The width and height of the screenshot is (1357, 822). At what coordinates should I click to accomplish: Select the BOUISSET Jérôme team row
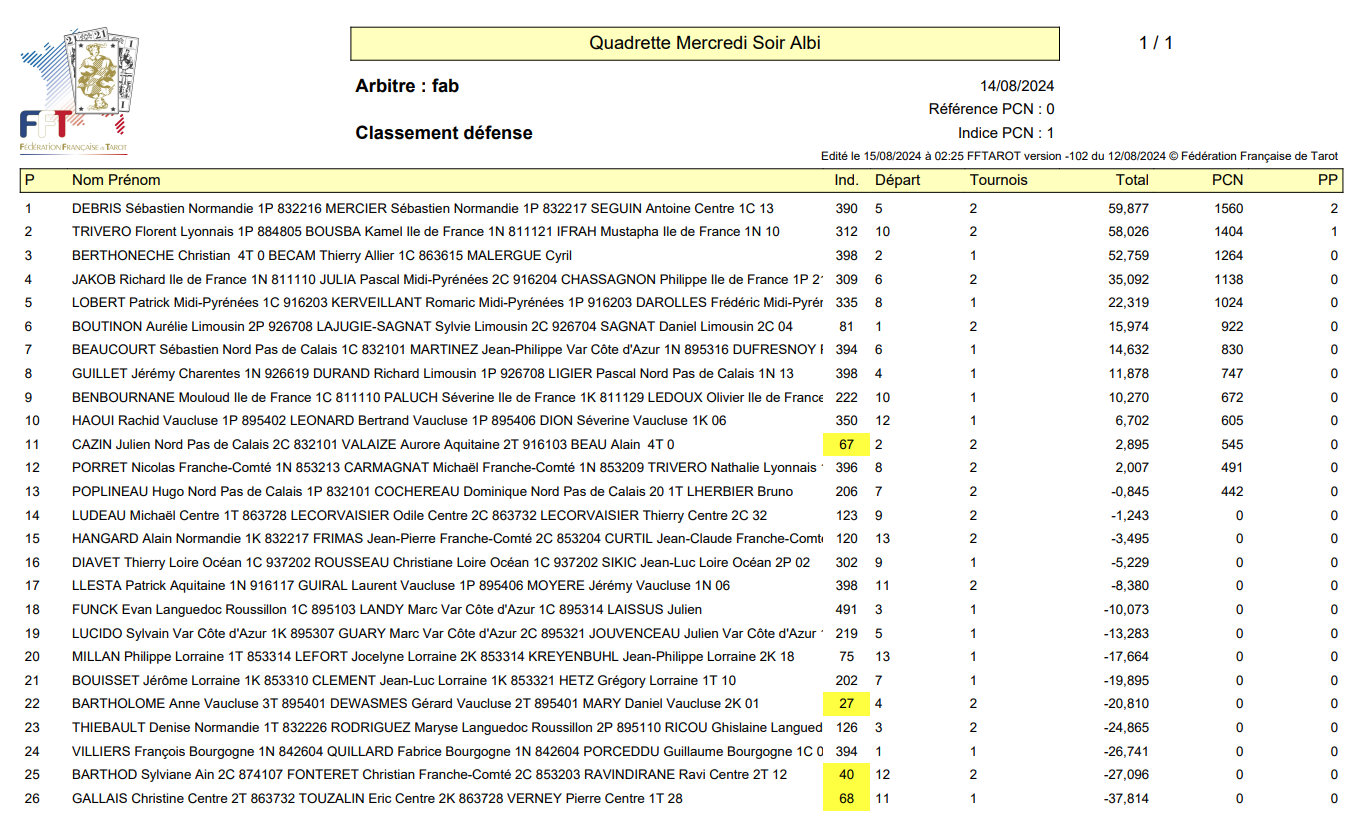(x=681, y=681)
